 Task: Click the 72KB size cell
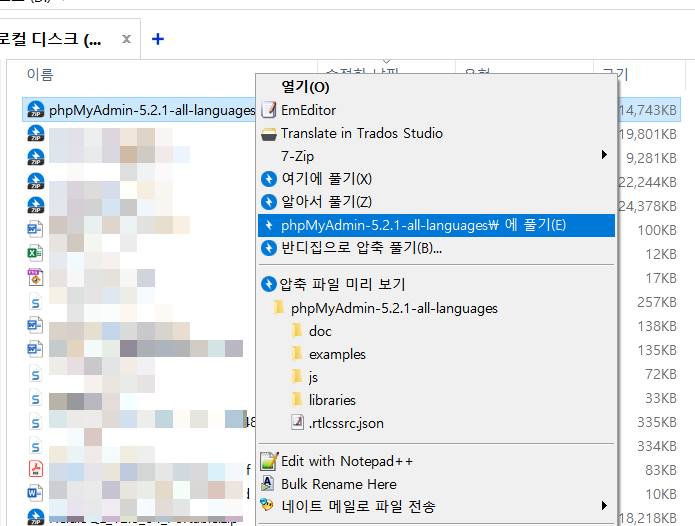tap(661, 374)
